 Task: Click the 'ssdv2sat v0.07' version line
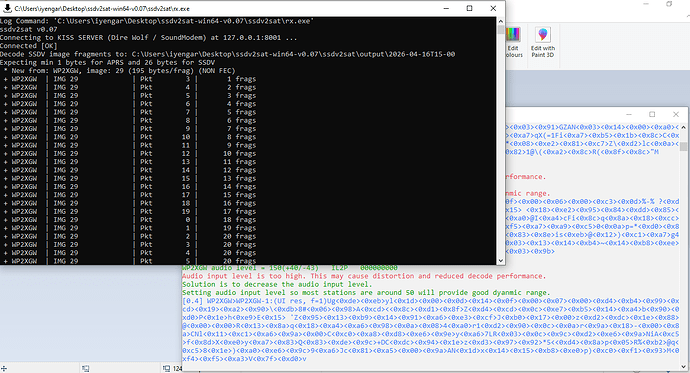pos(29,29)
